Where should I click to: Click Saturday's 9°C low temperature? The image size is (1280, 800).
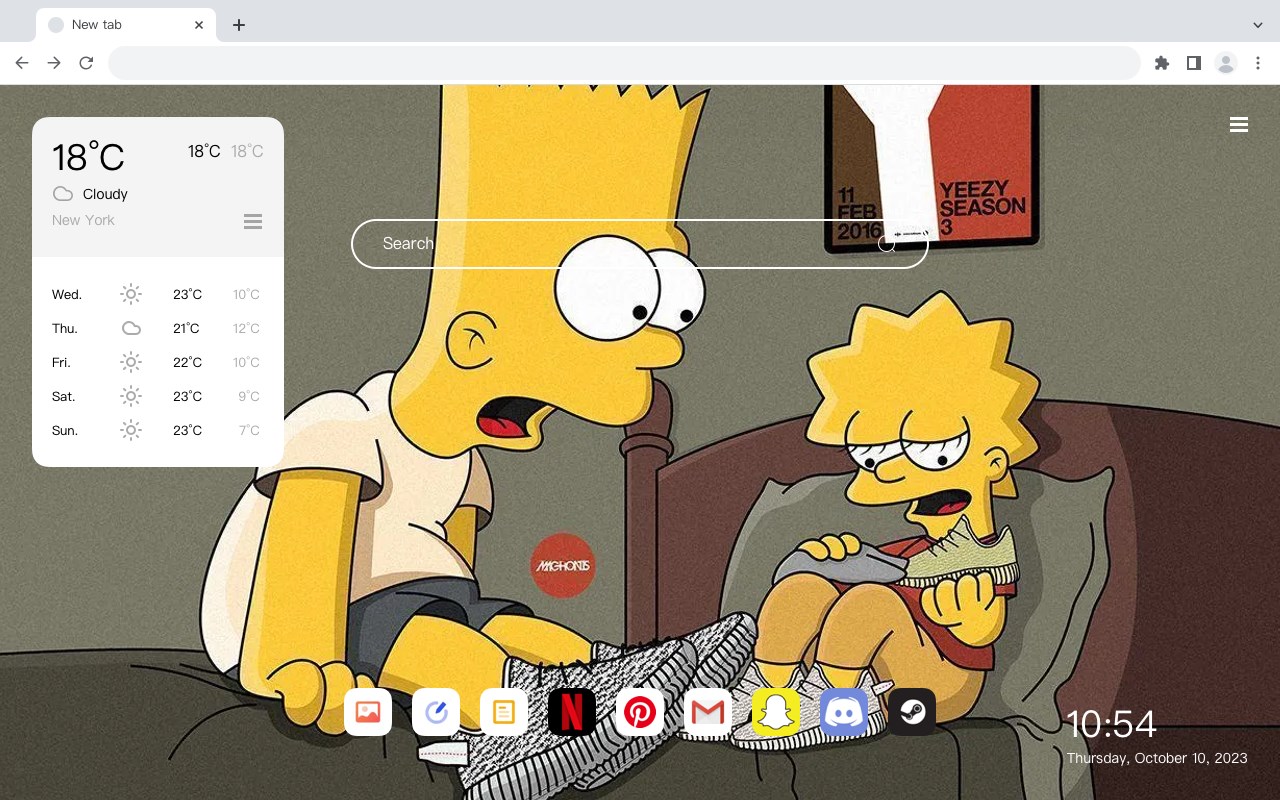(x=249, y=396)
